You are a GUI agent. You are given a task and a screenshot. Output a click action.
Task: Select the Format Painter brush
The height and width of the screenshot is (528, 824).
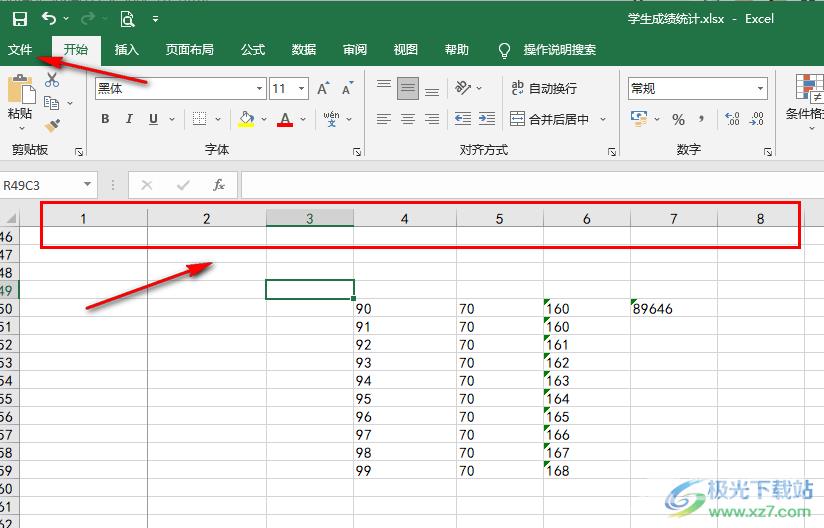coord(52,125)
